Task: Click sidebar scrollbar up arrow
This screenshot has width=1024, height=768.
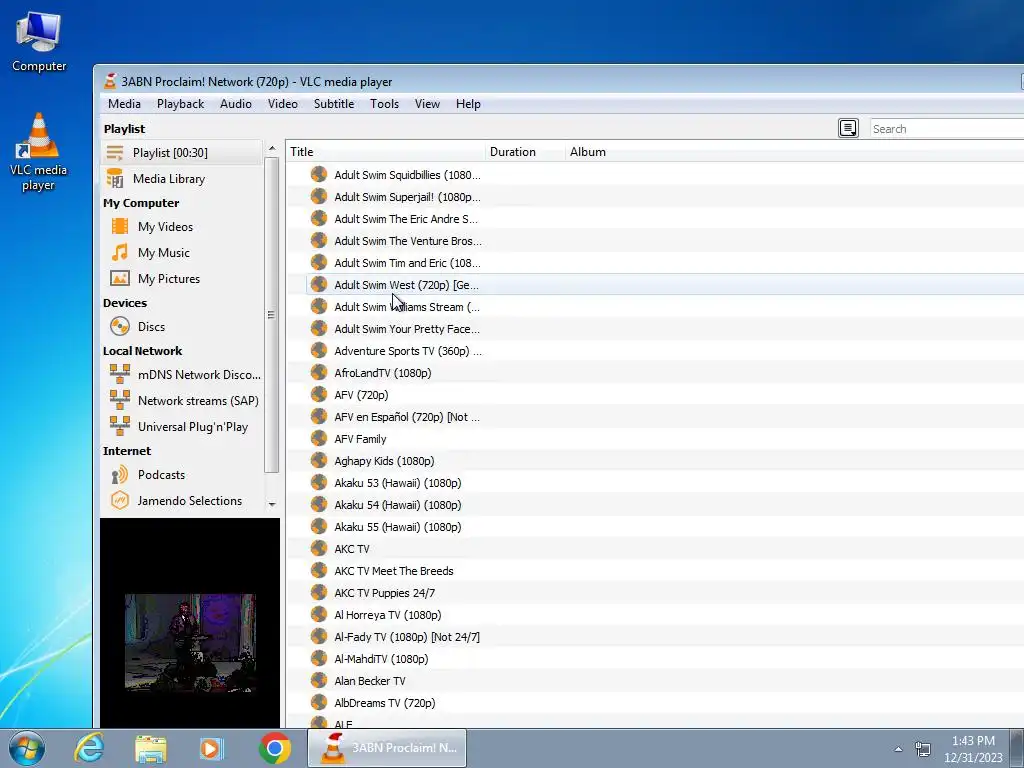Action: [x=272, y=149]
